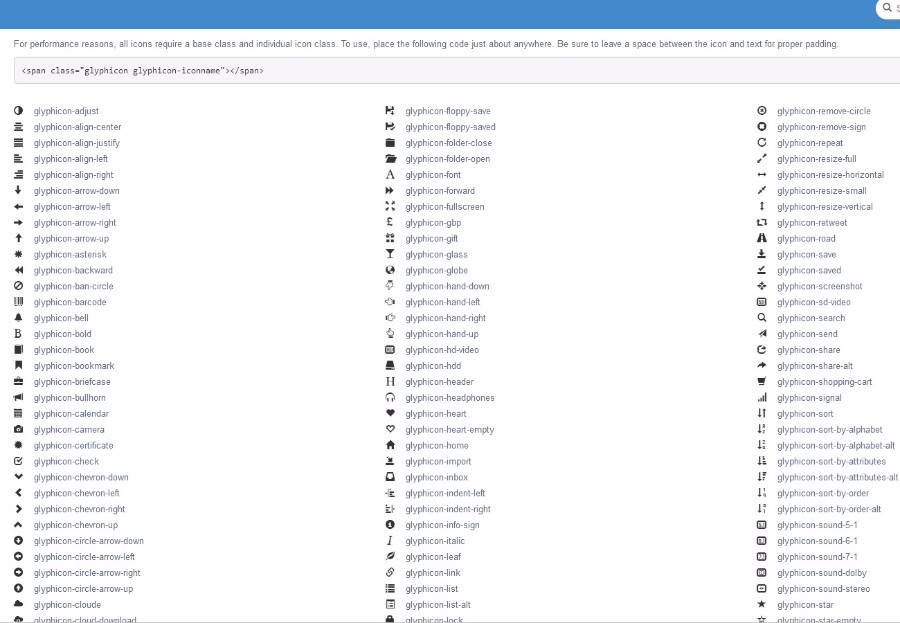Image resolution: width=900 pixels, height=623 pixels.
Task: Click the glyphicon-font letter A icon
Action: 390,175
